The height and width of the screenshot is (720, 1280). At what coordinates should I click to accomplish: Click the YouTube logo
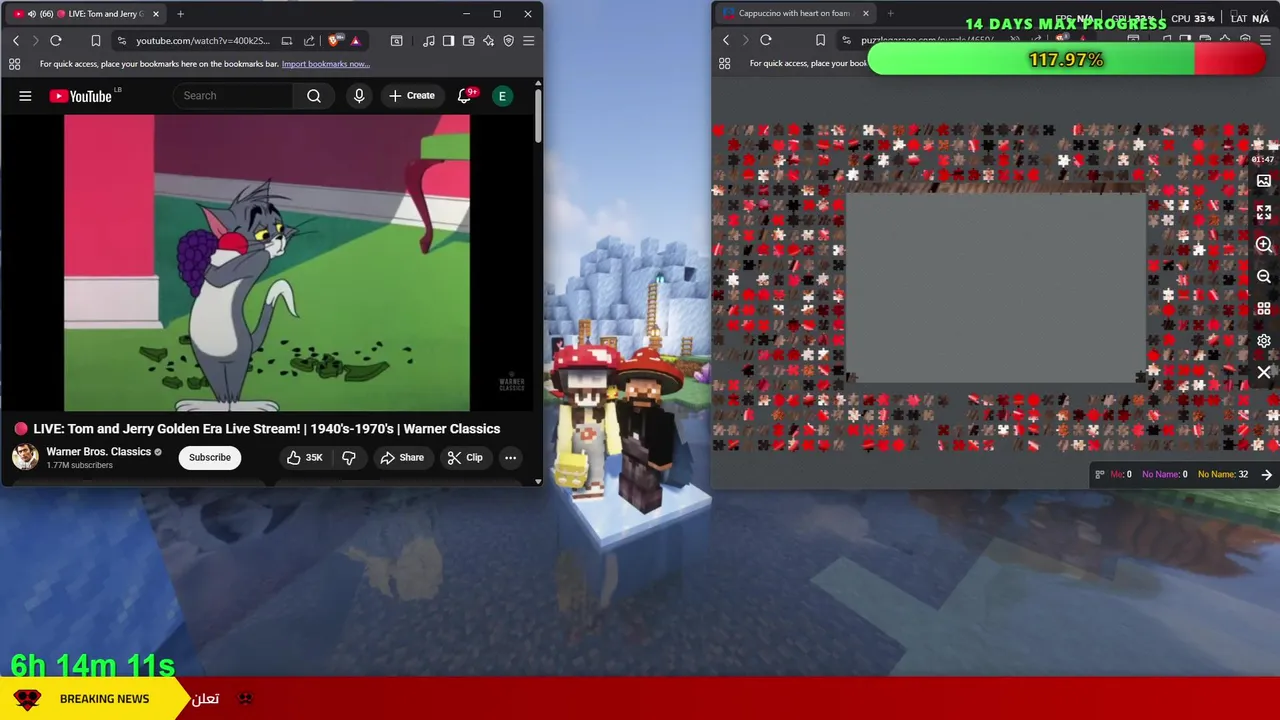tap(81, 96)
